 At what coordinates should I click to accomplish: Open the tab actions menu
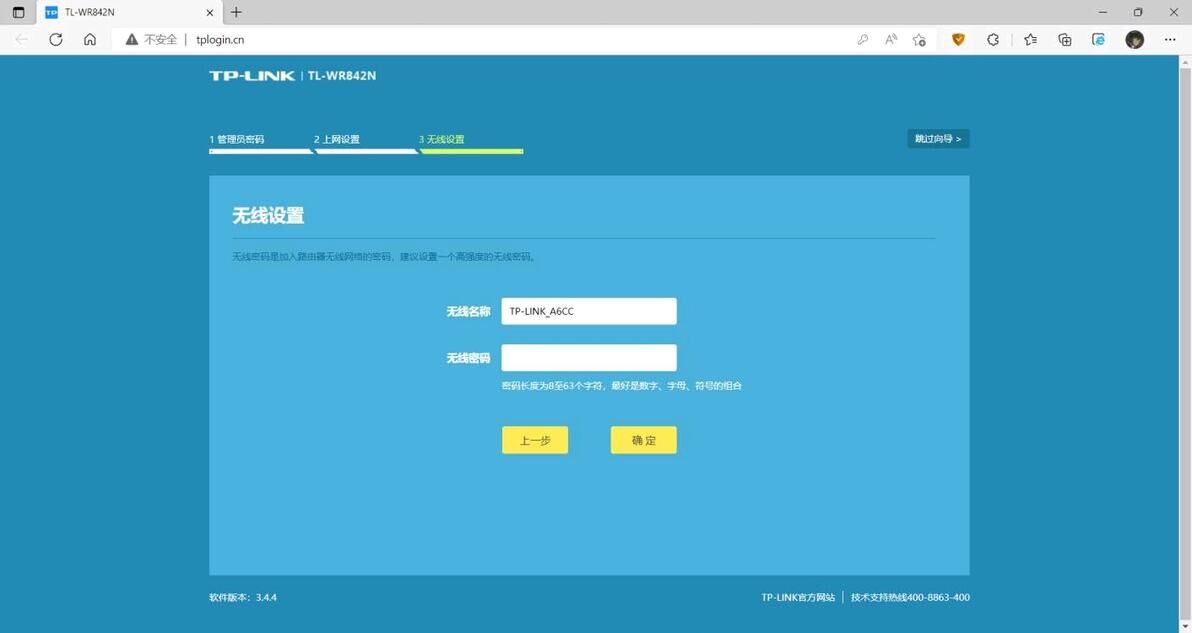(18, 12)
